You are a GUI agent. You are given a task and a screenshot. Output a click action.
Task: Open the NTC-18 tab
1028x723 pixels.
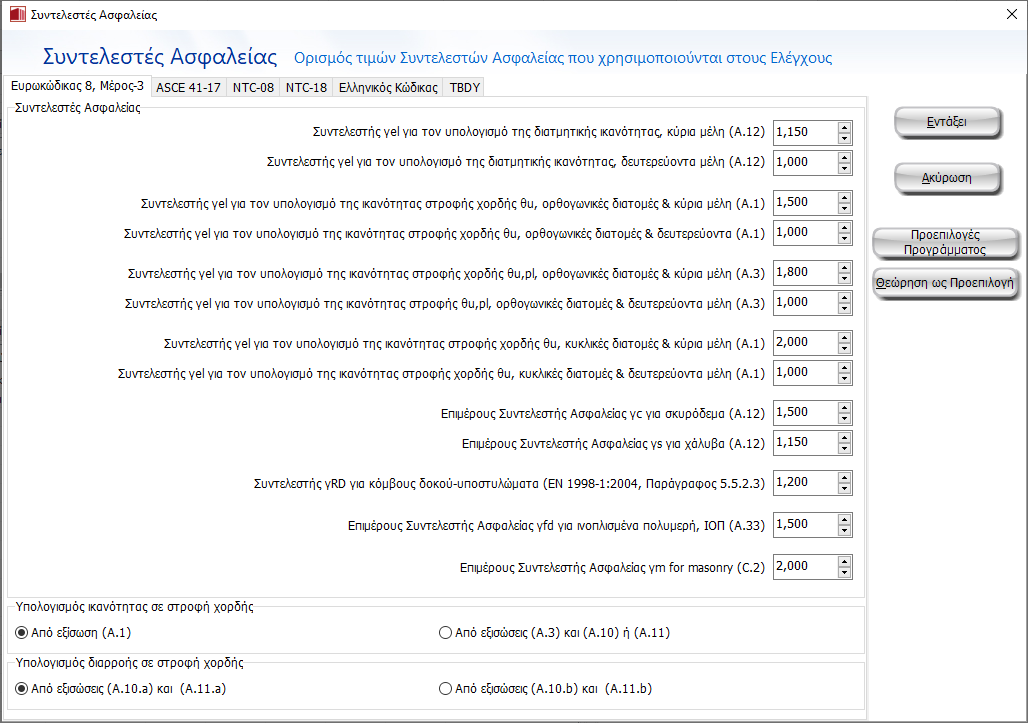point(306,87)
